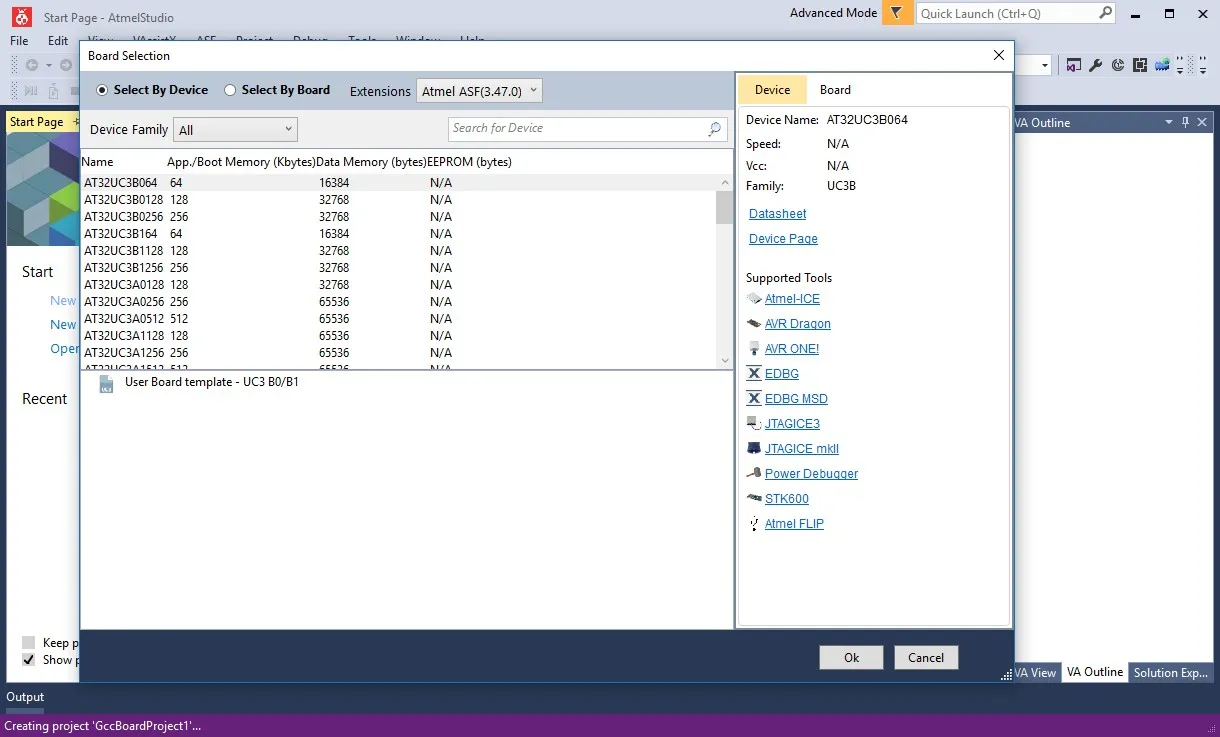Click the Atmel-ICE tool icon
1220x737 pixels.
tap(754, 299)
